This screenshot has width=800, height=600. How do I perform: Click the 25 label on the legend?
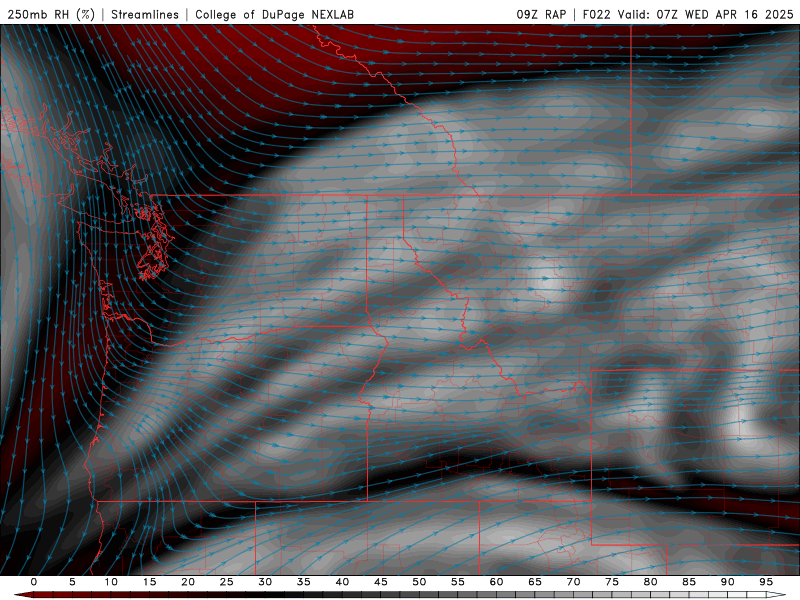tap(226, 582)
